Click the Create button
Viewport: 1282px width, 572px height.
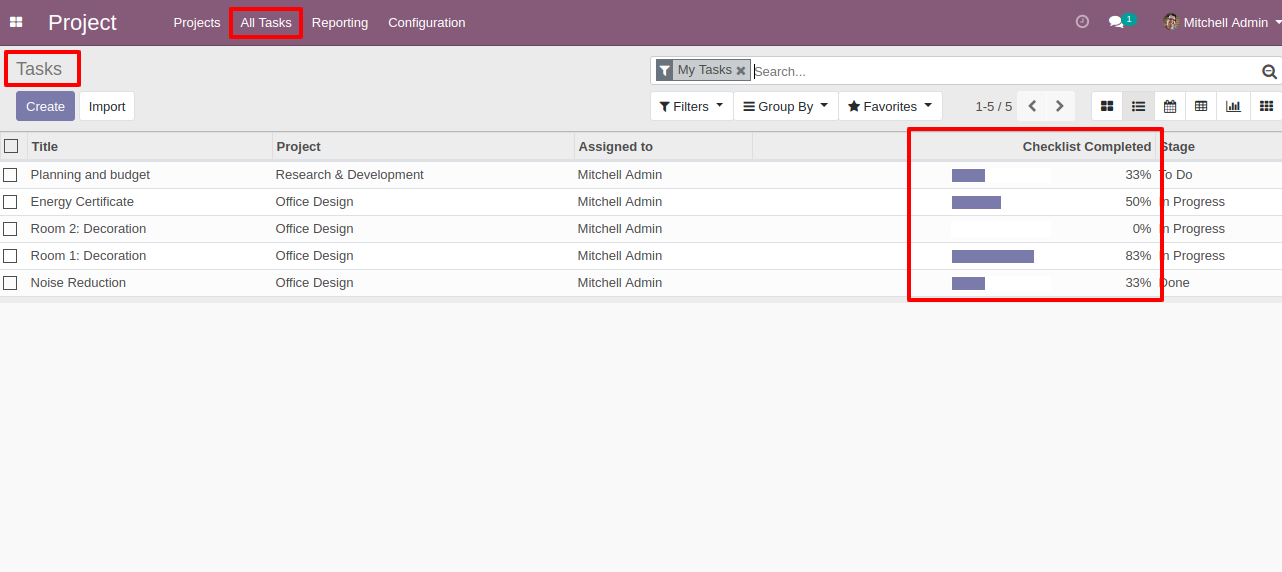[x=45, y=106]
